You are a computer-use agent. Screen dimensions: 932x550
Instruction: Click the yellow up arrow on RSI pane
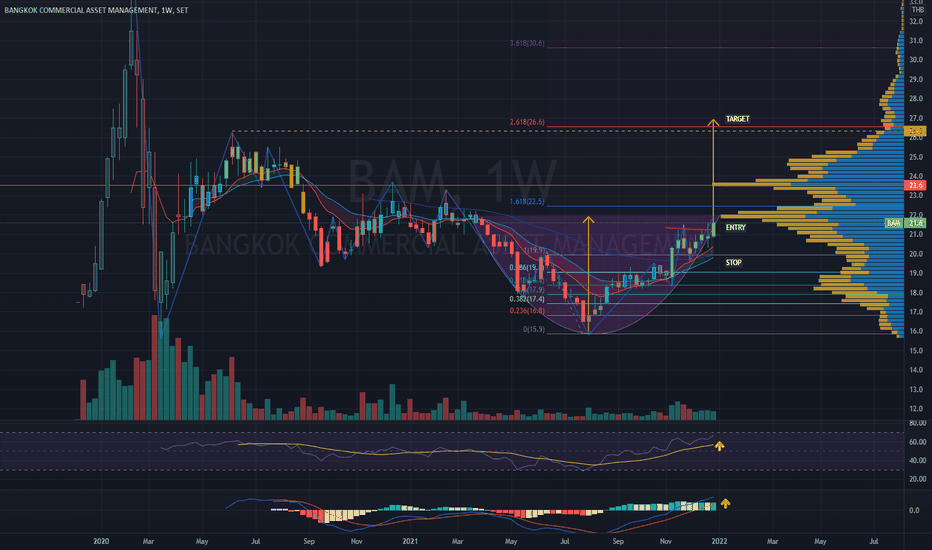[719, 445]
